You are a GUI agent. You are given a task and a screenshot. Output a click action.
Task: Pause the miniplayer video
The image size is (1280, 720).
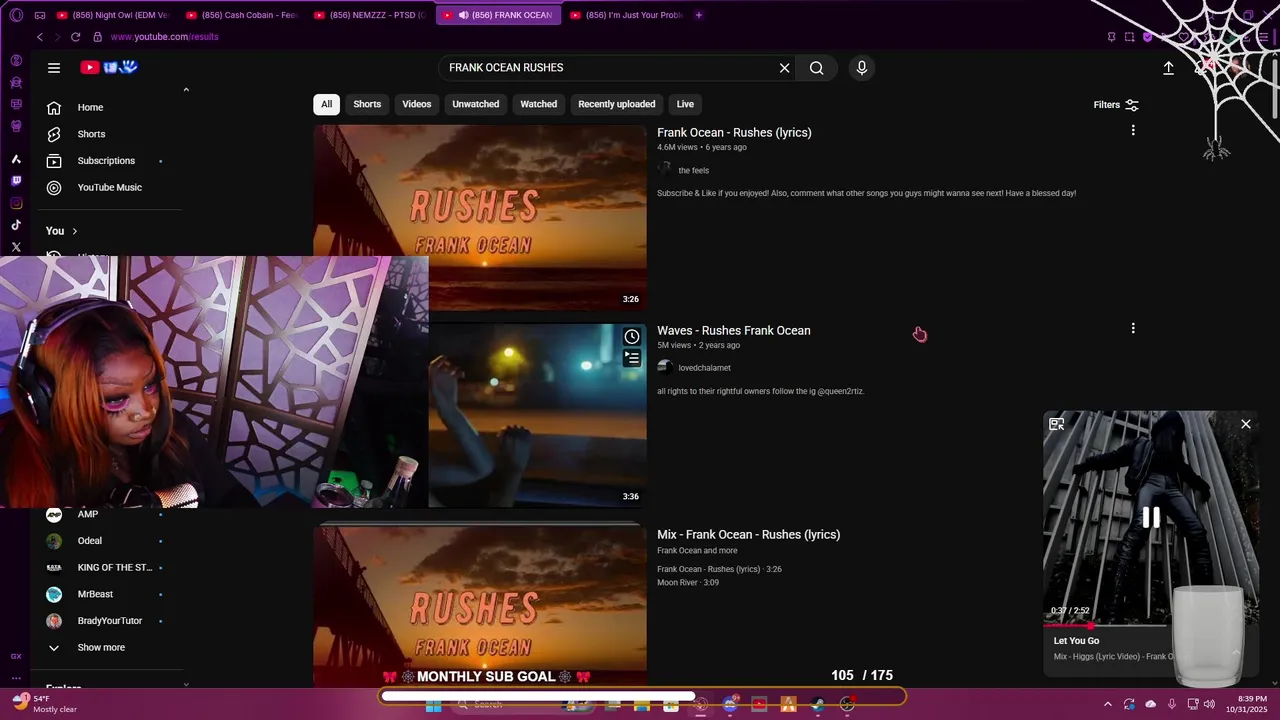1151,517
